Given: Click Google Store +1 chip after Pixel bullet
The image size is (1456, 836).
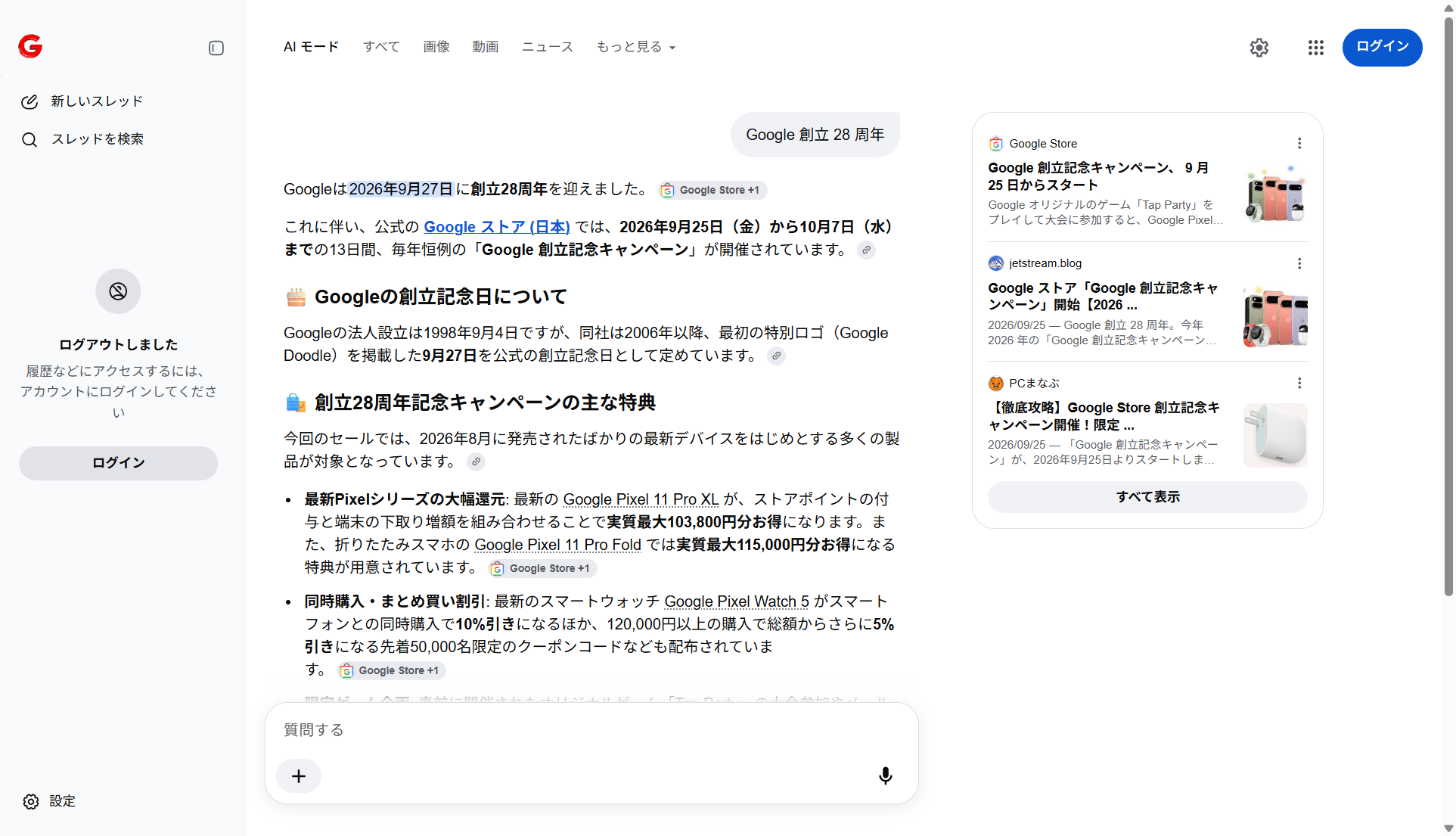Looking at the screenshot, I should click(542, 569).
